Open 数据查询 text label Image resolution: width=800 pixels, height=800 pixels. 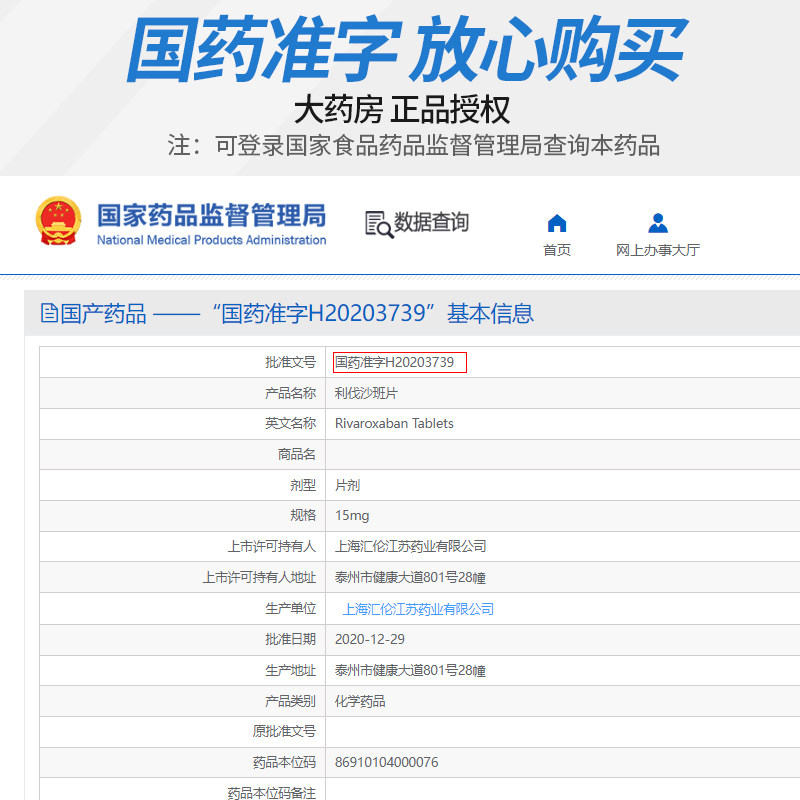(x=432, y=222)
